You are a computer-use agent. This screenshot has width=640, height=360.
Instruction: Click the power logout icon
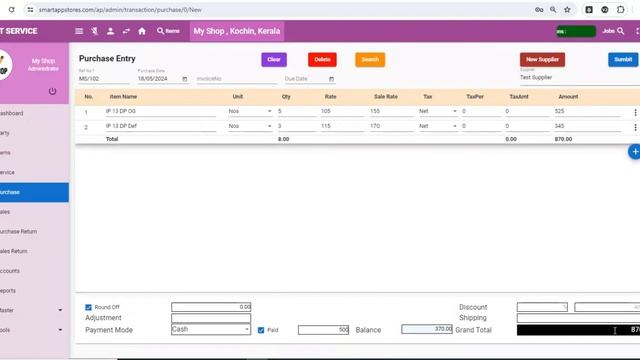pos(52,91)
